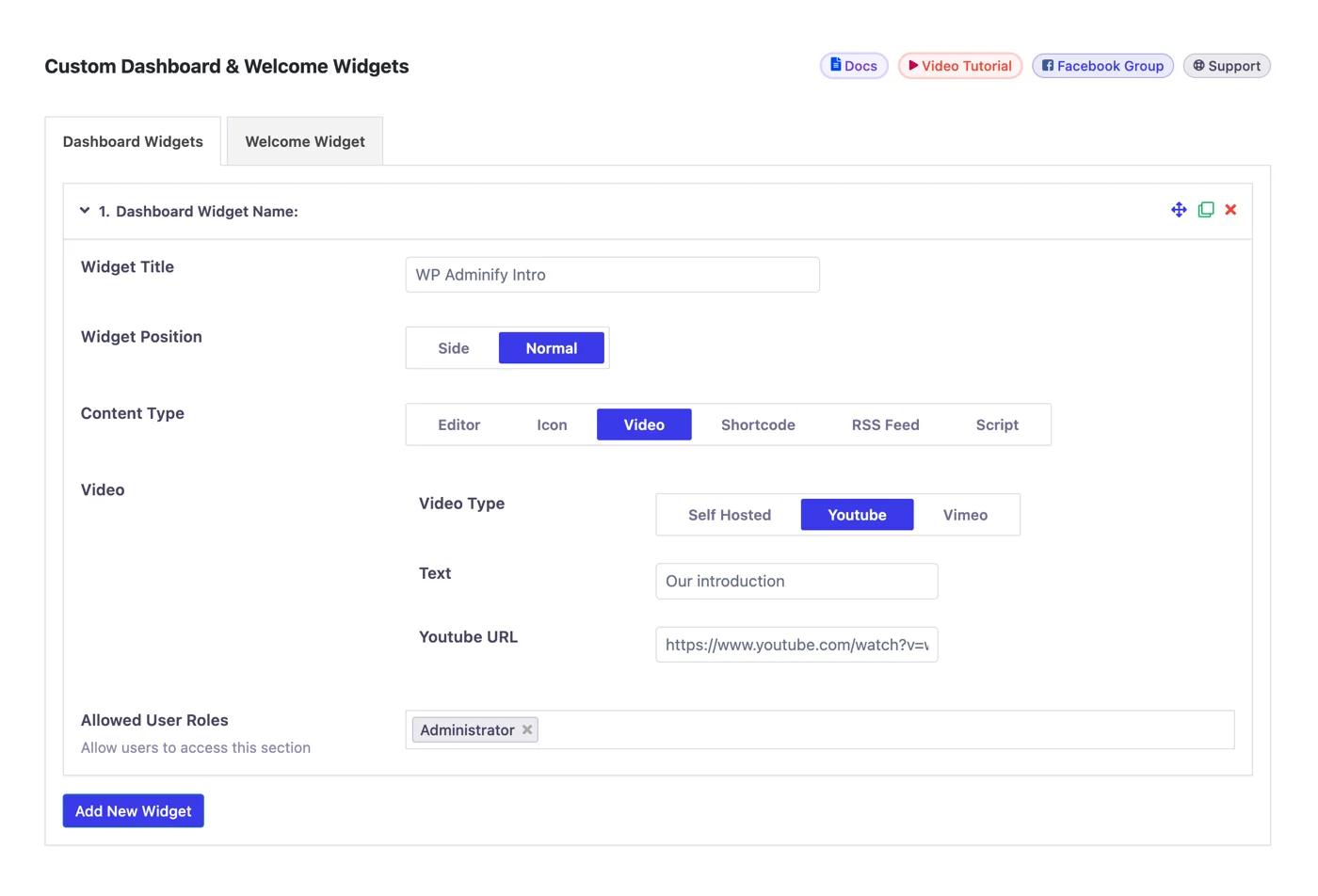
Task: Collapse the Dashboard Widget Name section
Action: [x=85, y=211]
